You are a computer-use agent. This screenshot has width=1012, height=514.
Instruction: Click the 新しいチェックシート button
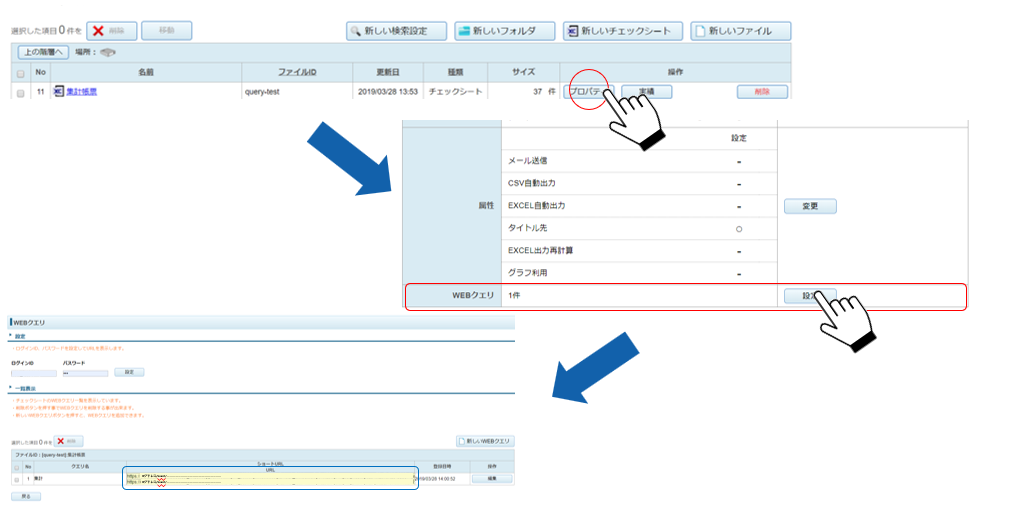tap(622, 31)
